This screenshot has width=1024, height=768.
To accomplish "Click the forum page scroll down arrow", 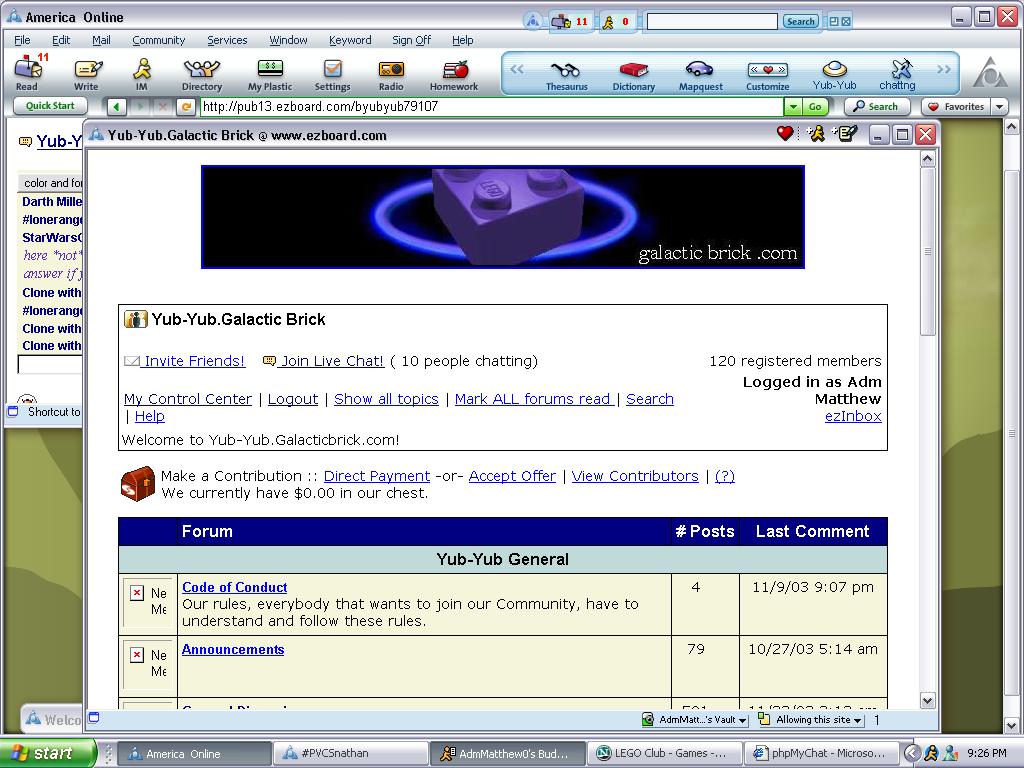I will 927,701.
